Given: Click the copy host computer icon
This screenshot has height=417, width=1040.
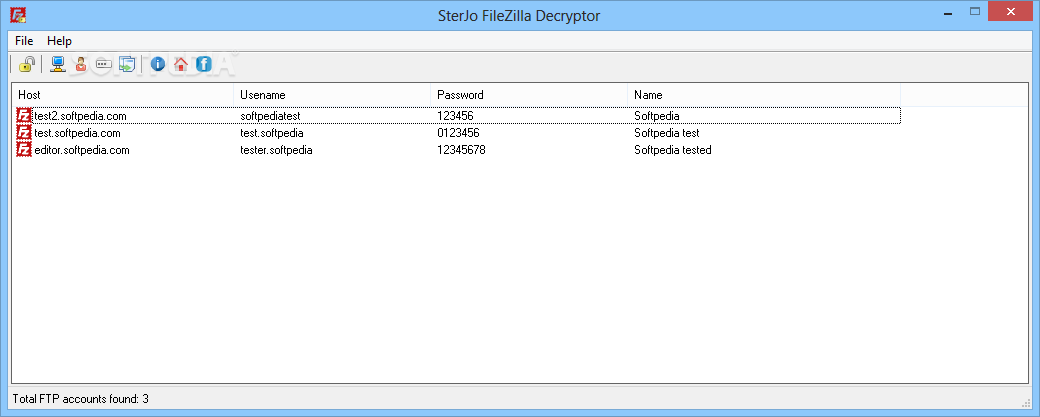Looking at the screenshot, I should [58, 64].
